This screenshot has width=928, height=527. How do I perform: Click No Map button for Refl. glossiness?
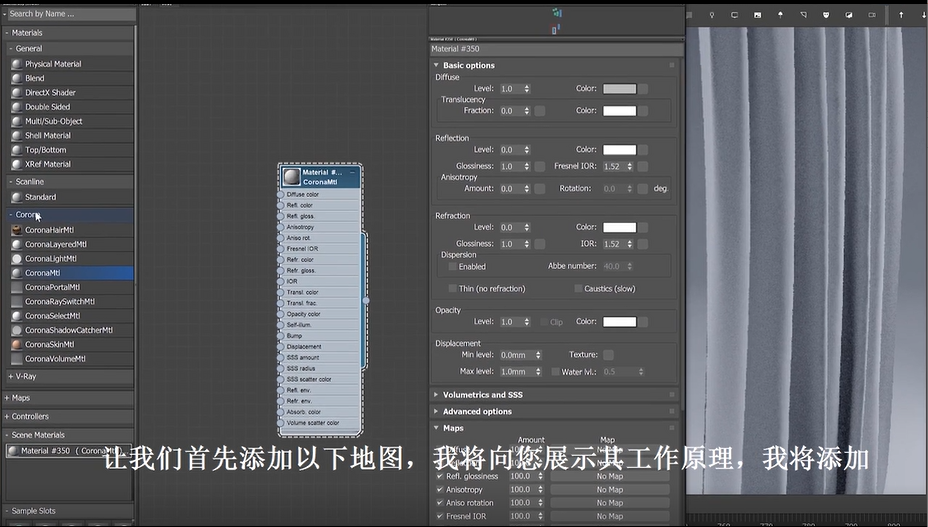[x=610, y=476]
